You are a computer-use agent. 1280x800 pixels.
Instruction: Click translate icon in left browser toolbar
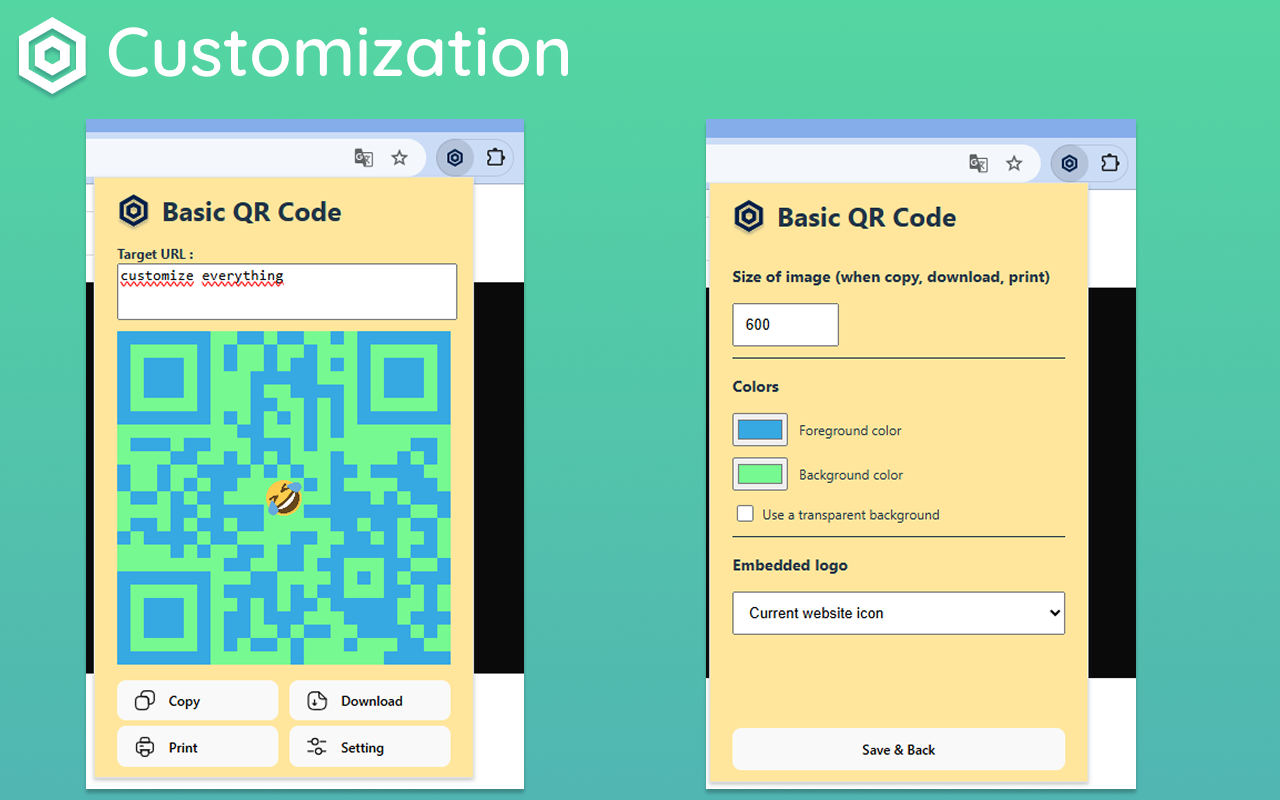[x=364, y=158]
